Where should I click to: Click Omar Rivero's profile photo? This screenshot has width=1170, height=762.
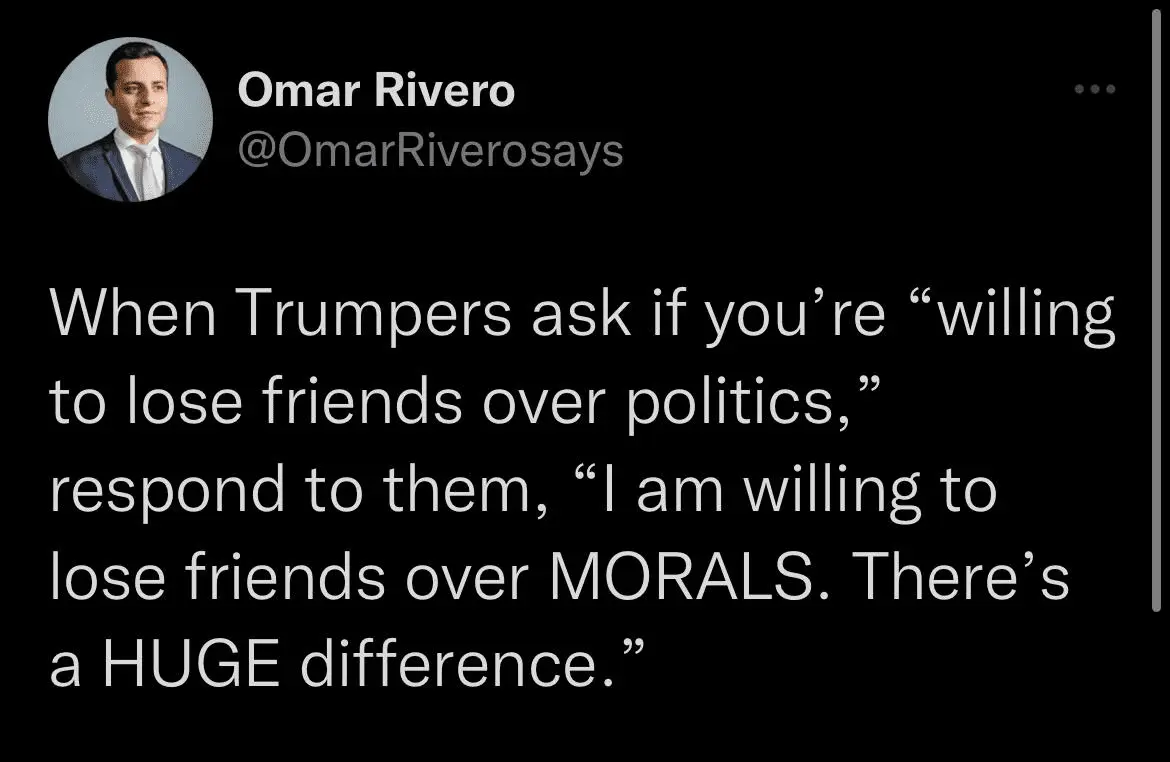point(130,120)
